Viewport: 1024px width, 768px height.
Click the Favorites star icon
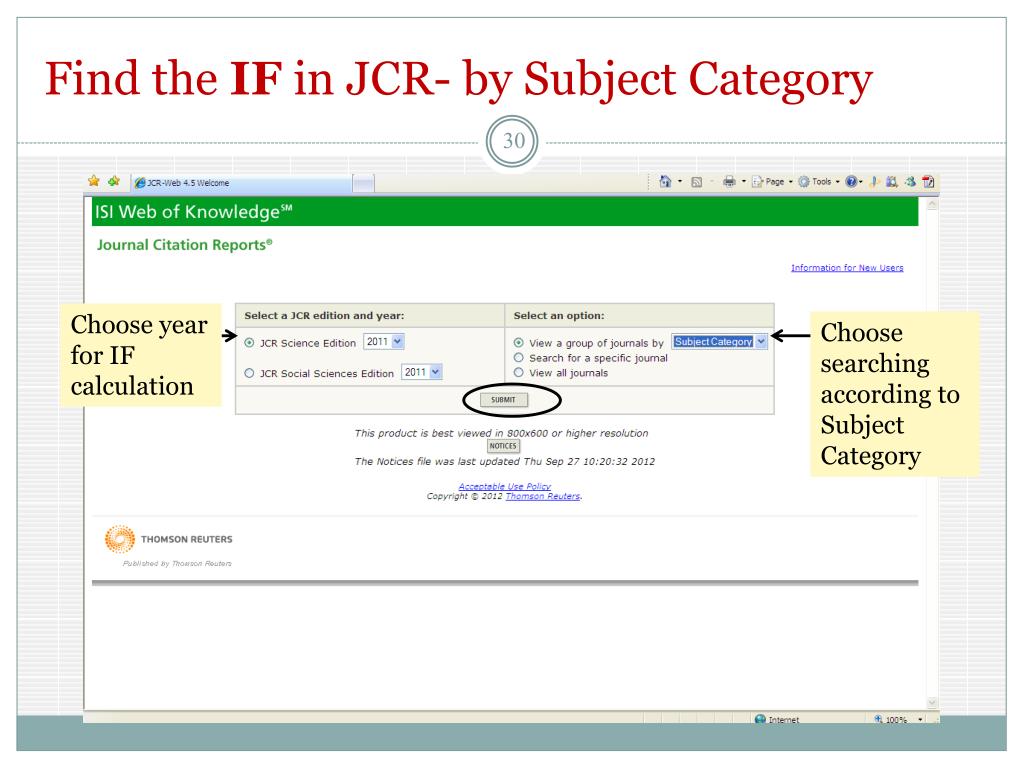pyautogui.click(x=94, y=181)
